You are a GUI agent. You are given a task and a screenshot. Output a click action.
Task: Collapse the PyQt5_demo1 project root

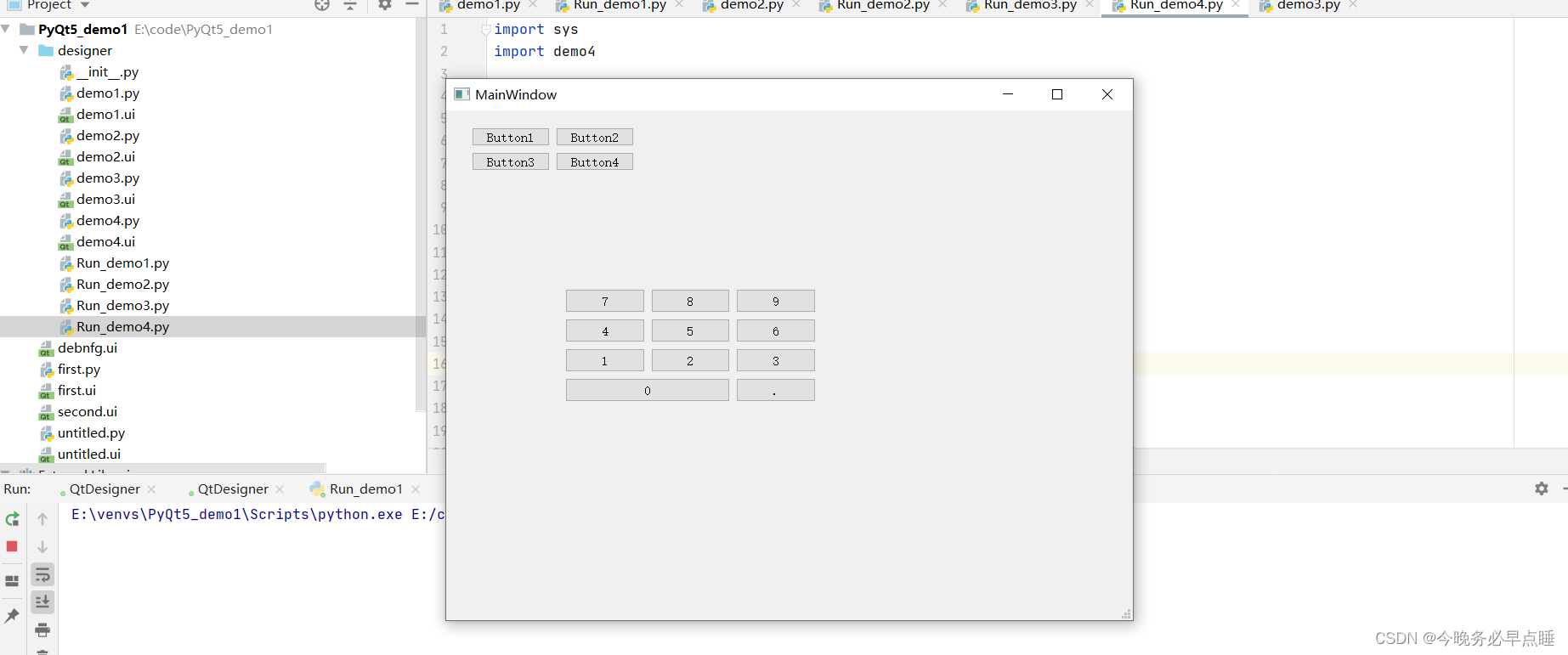pyautogui.click(x=6, y=29)
